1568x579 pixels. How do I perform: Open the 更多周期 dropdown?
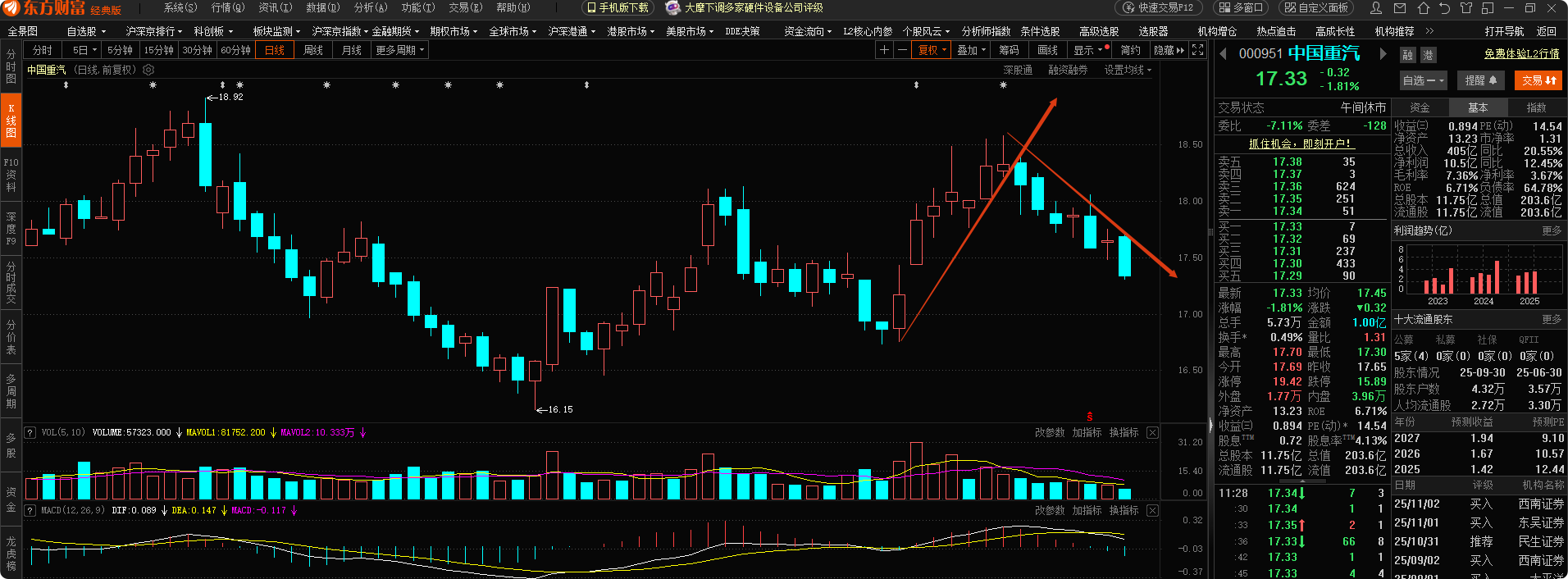[400, 50]
